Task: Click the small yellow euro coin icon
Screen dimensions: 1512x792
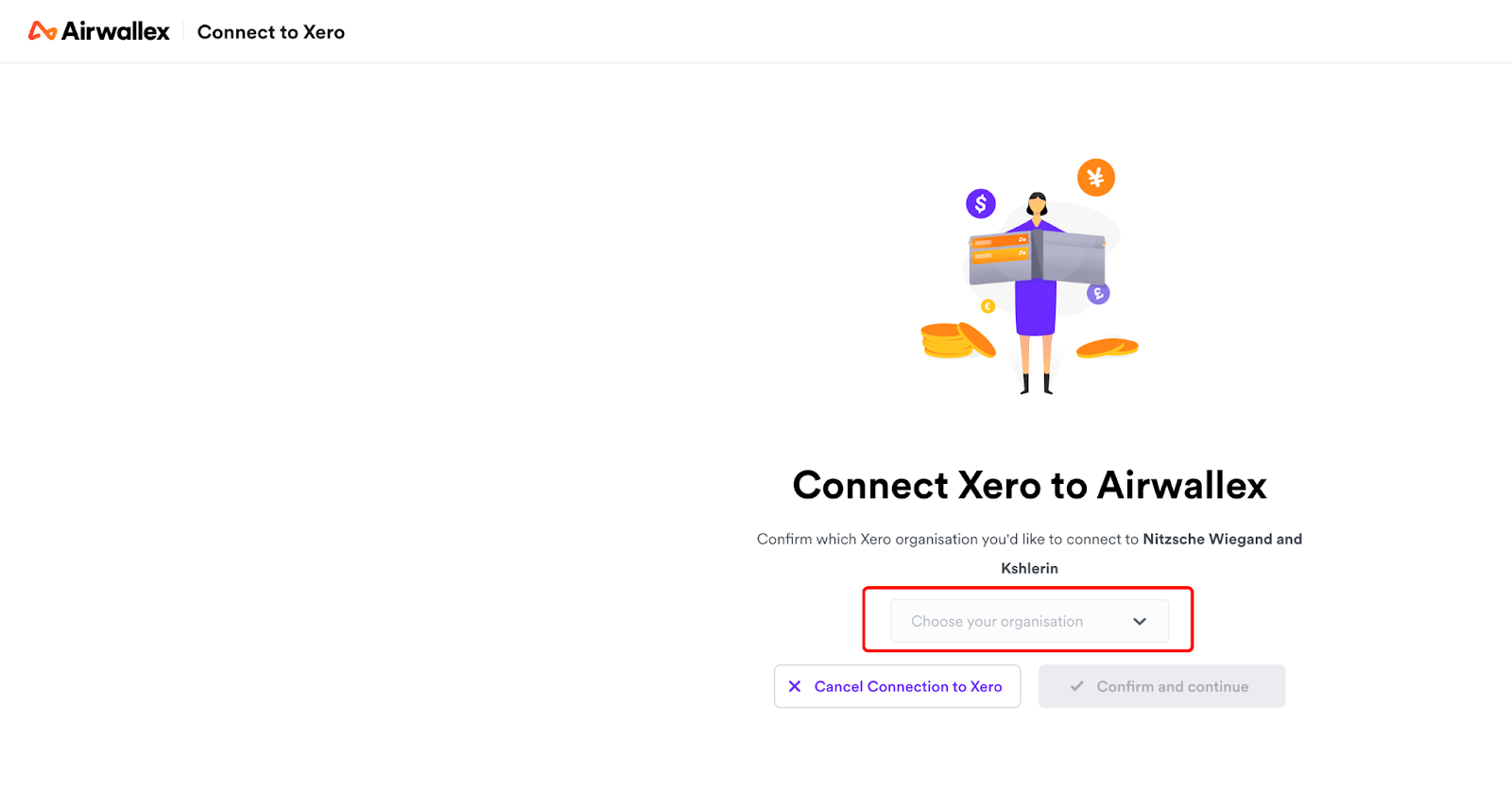Action: [988, 306]
